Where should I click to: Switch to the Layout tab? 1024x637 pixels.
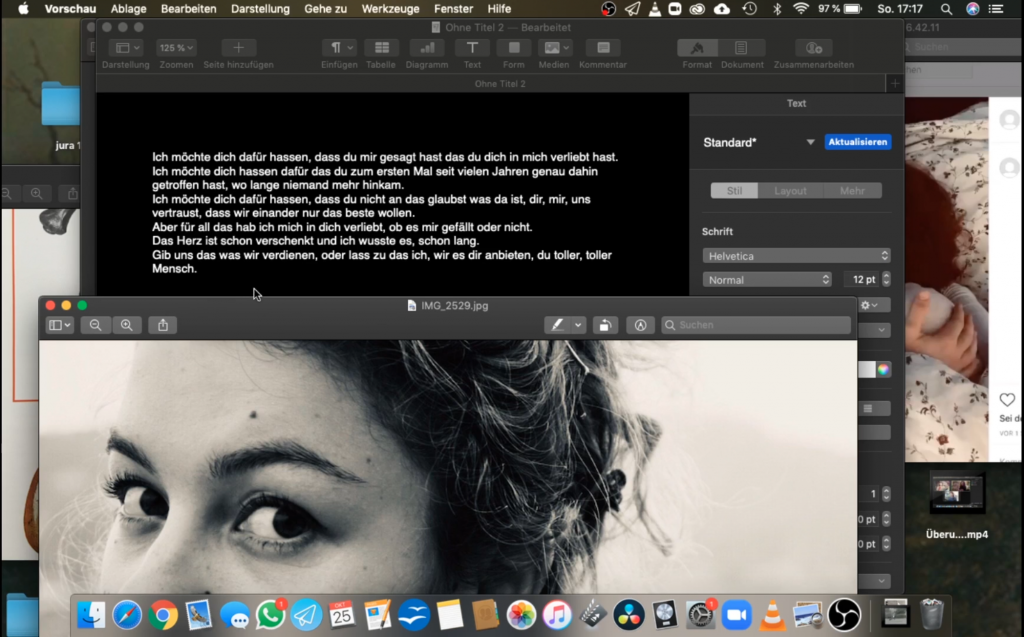click(790, 191)
